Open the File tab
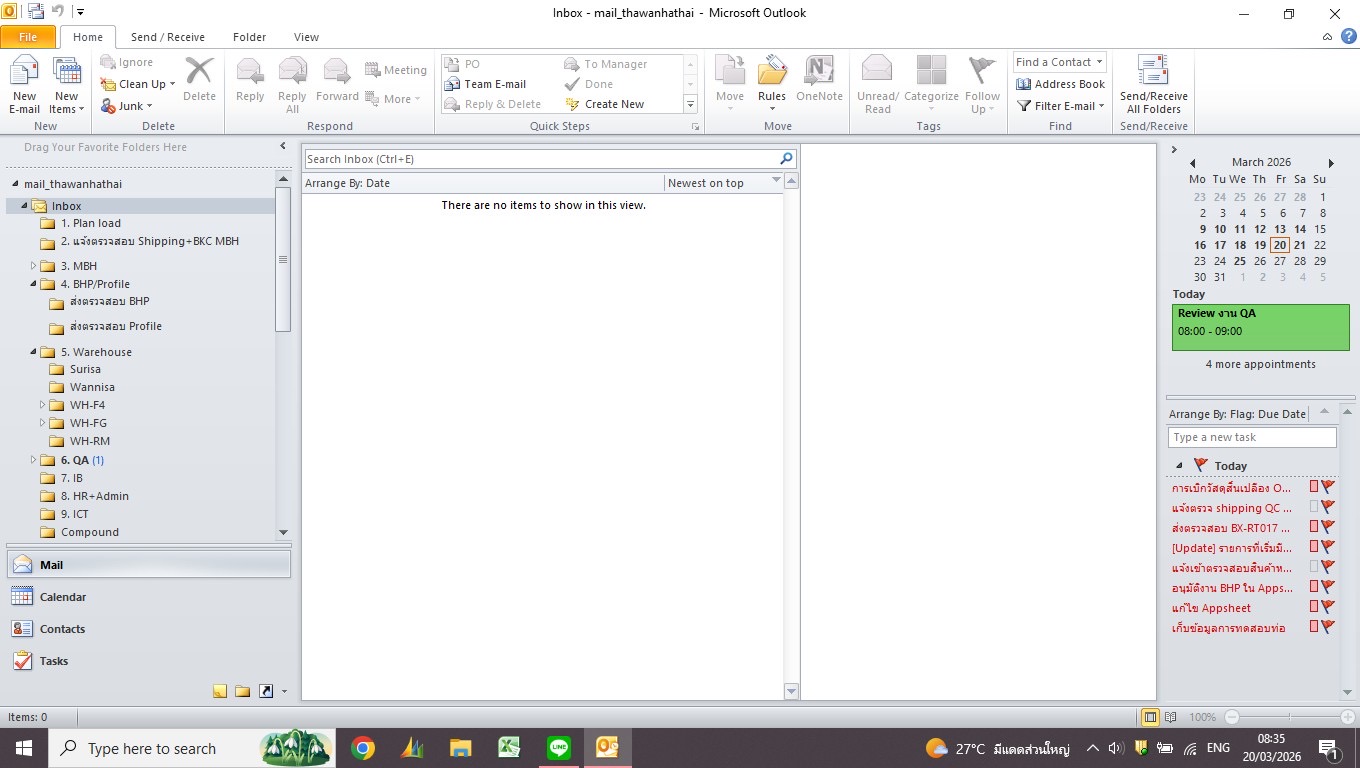This screenshot has height=768, width=1360. click(x=28, y=37)
